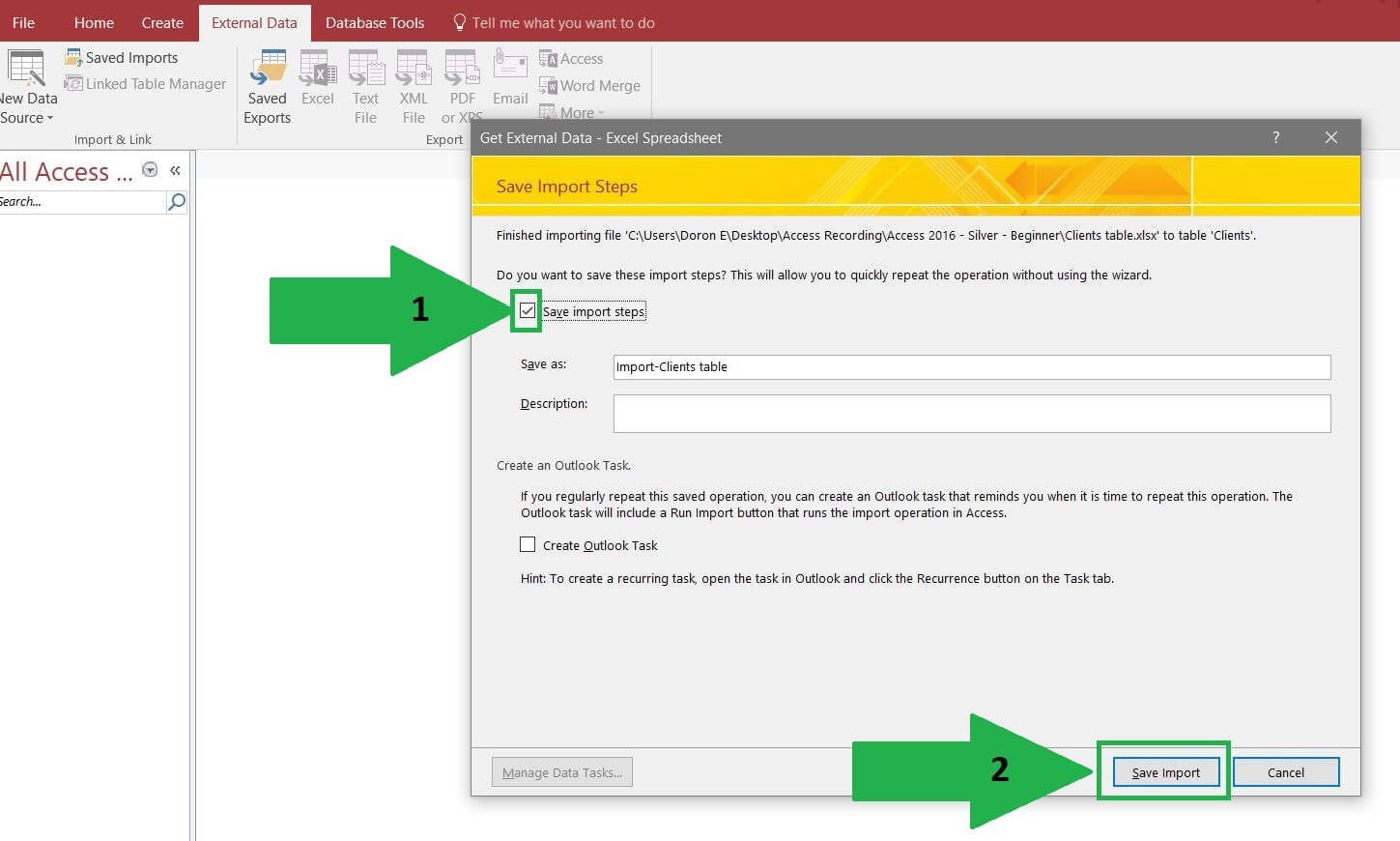Collapse the All Access Objects pane
1400x841 pixels.
[175, 170]
